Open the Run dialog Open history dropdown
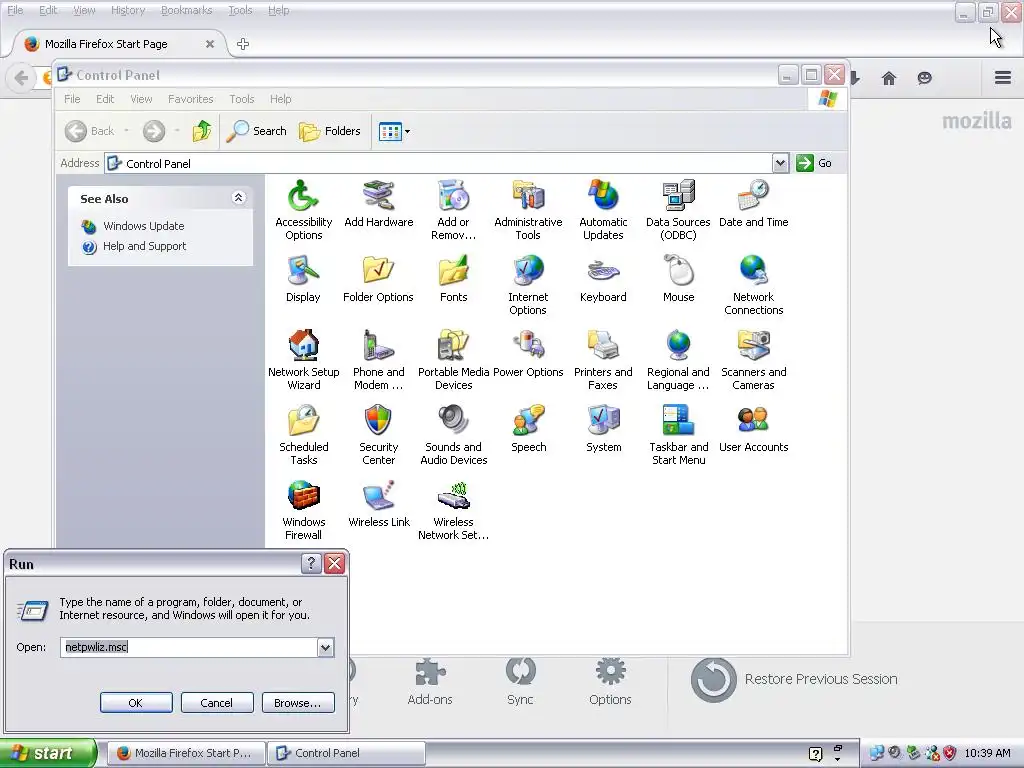Image resolution: width=1024 pixels, height=768 pixels. pos(325,647)
